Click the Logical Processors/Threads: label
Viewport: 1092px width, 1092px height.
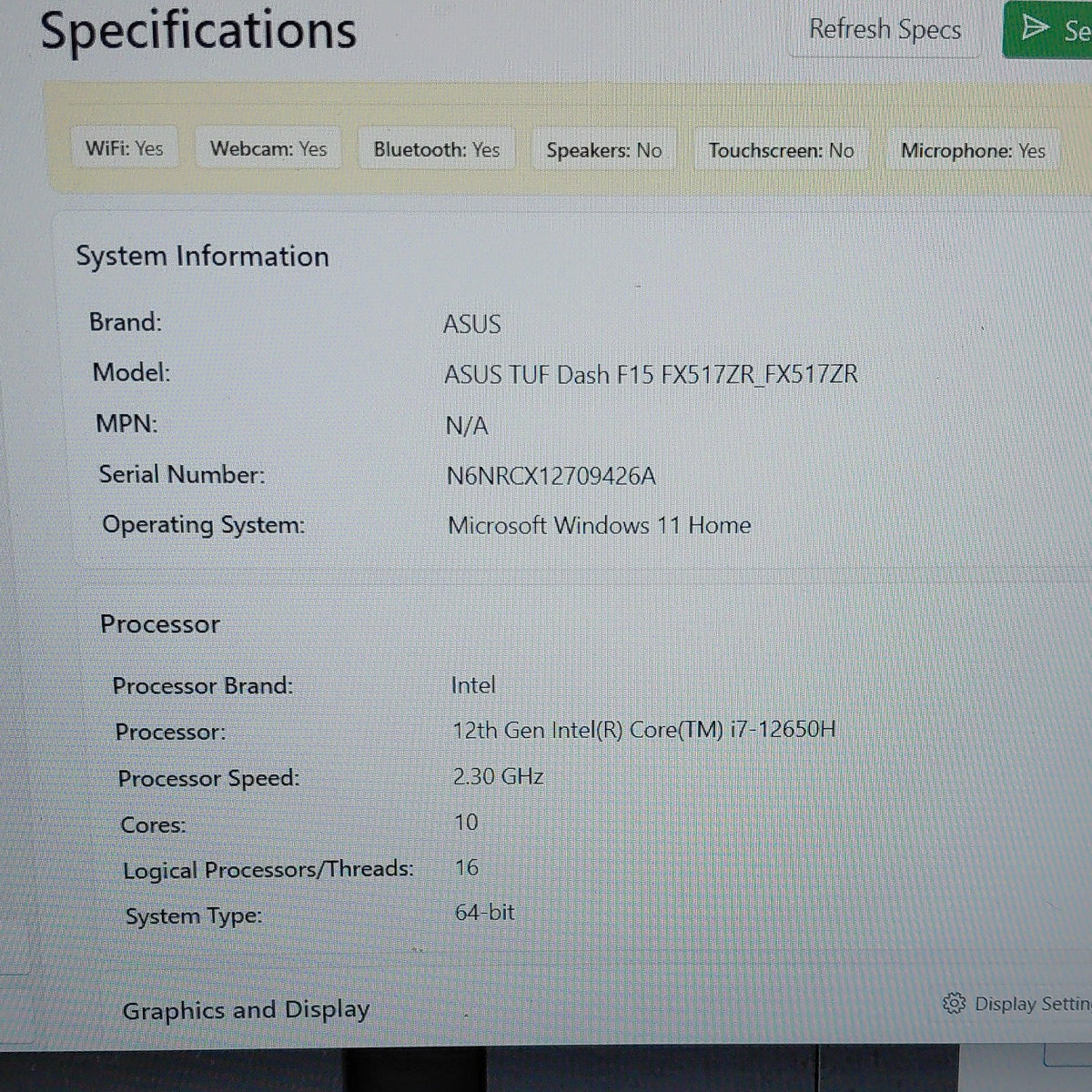[268, 870]
